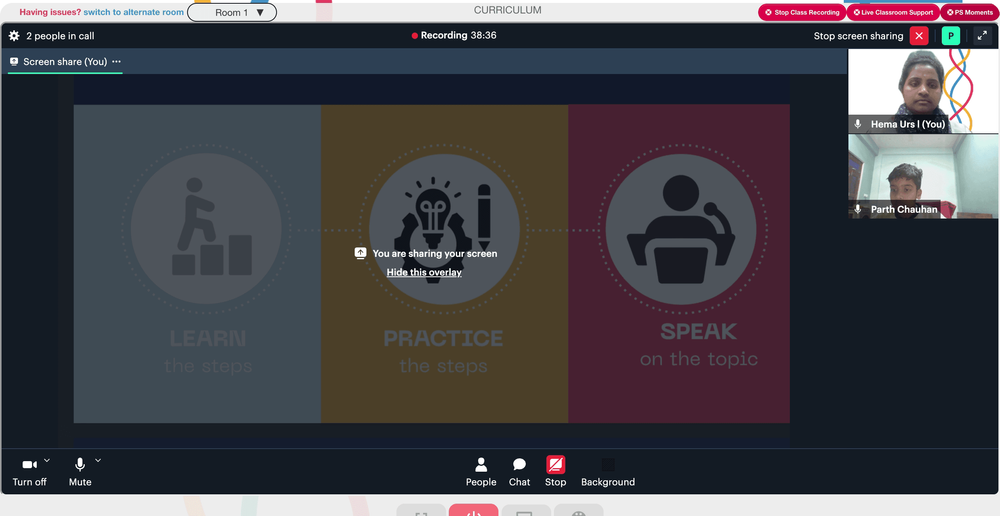Open the Chat panel
The image size is (1000, 516).
(519, 471)
